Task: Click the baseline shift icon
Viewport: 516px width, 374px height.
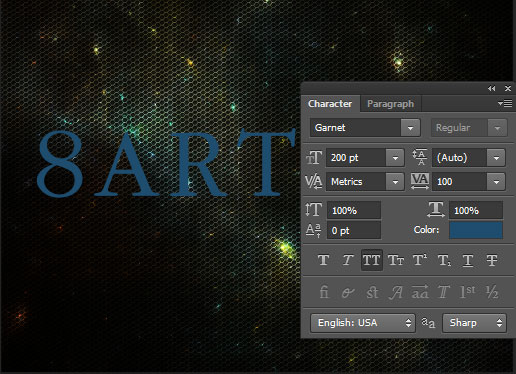Action: 313,230
